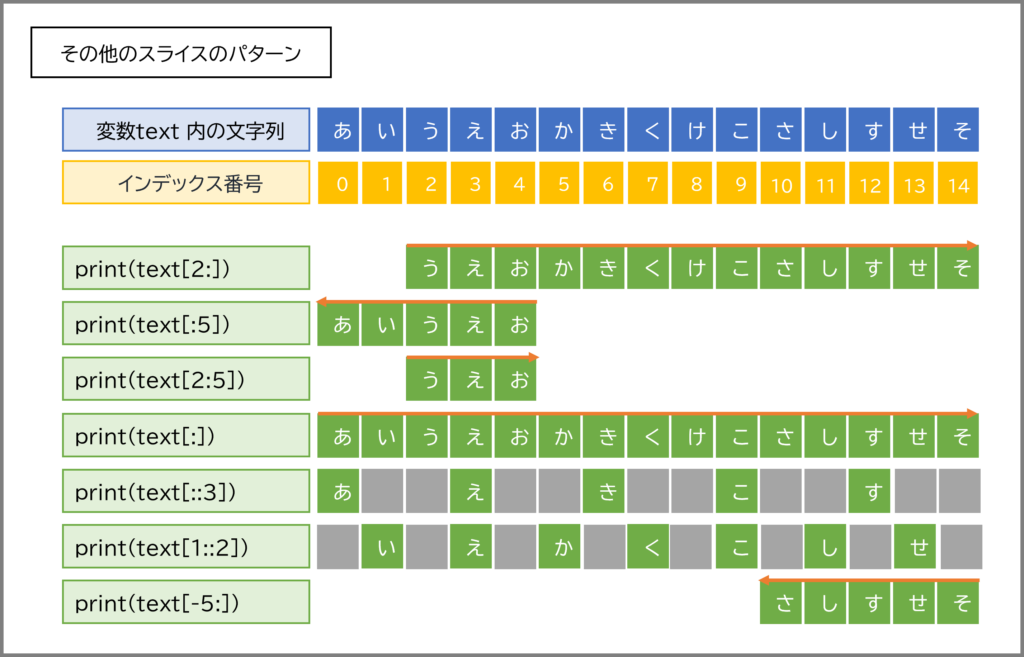Click green せ in print(text[1::2]) row
Viewport: 1024px width, 657px height.
(914, 547)
